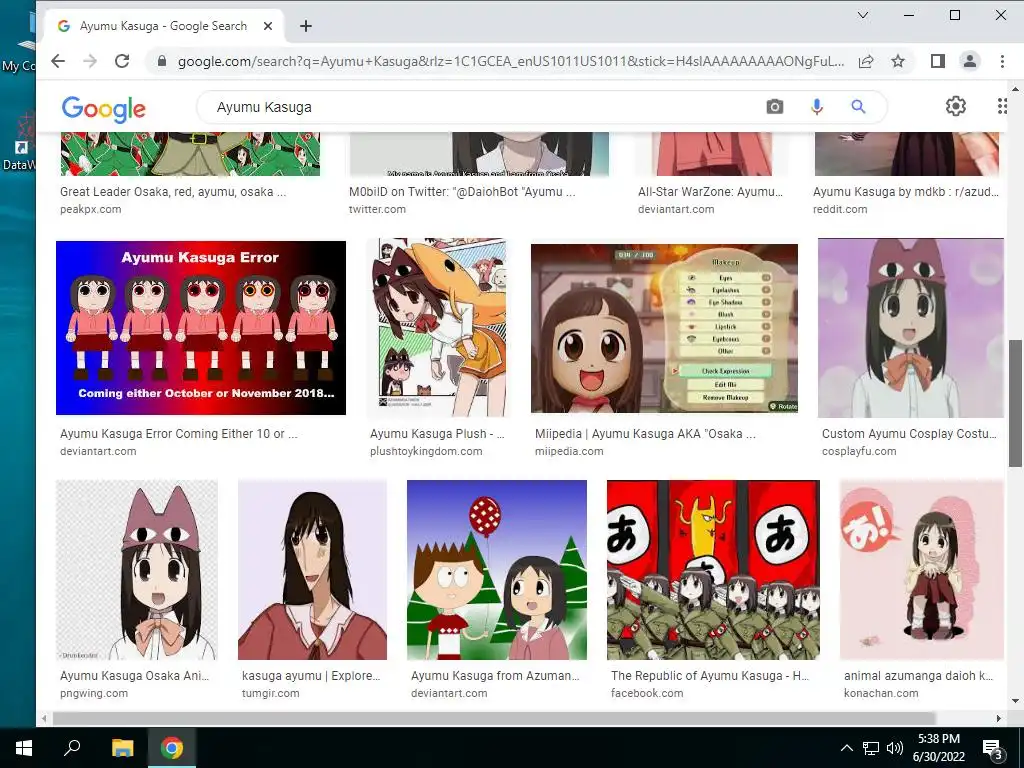The width and height of the screenshot is (1024, 768).
Task: Open Republic of Ayumu Kasuga image
Action: 713,570
